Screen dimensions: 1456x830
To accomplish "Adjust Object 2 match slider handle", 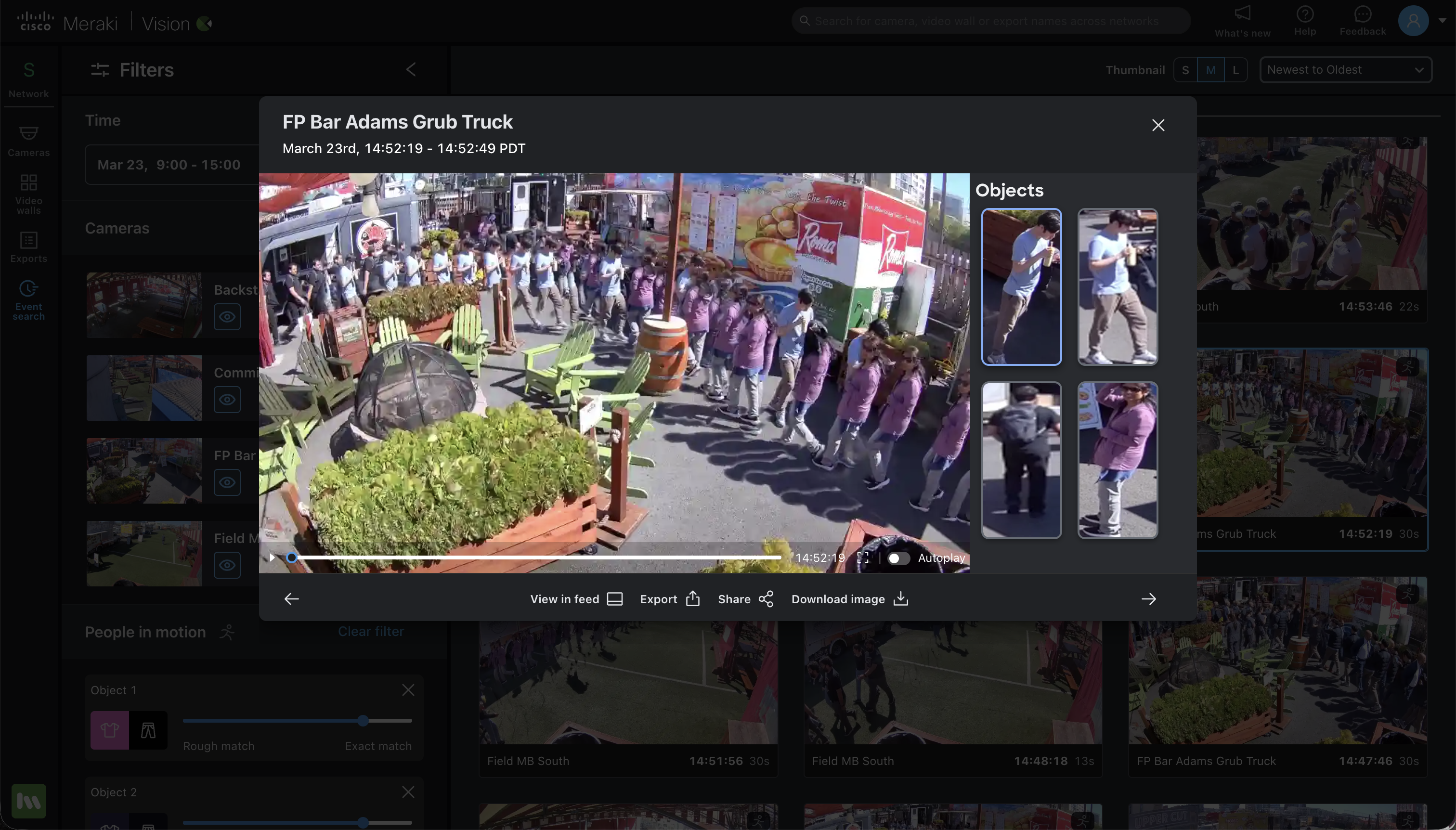I will pyautogui.click(x=363, y=822).
